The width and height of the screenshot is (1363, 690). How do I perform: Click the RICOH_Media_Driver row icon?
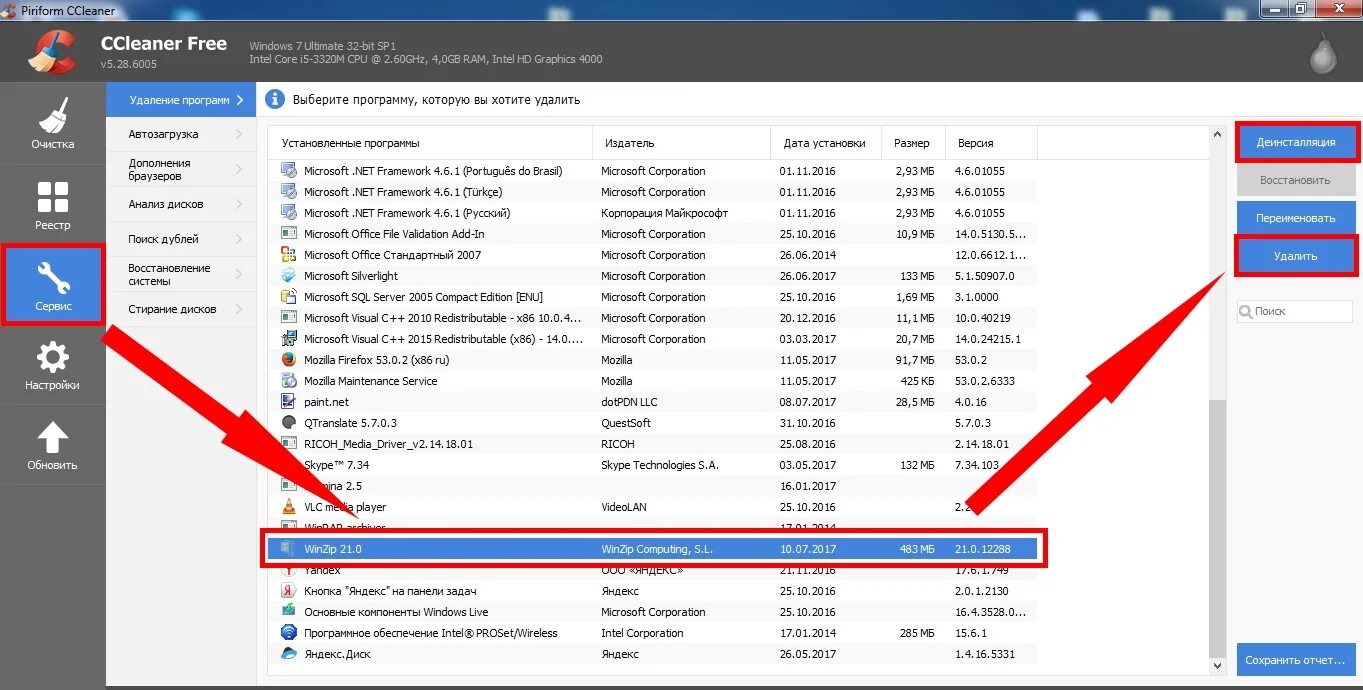[x=289, y=444]
